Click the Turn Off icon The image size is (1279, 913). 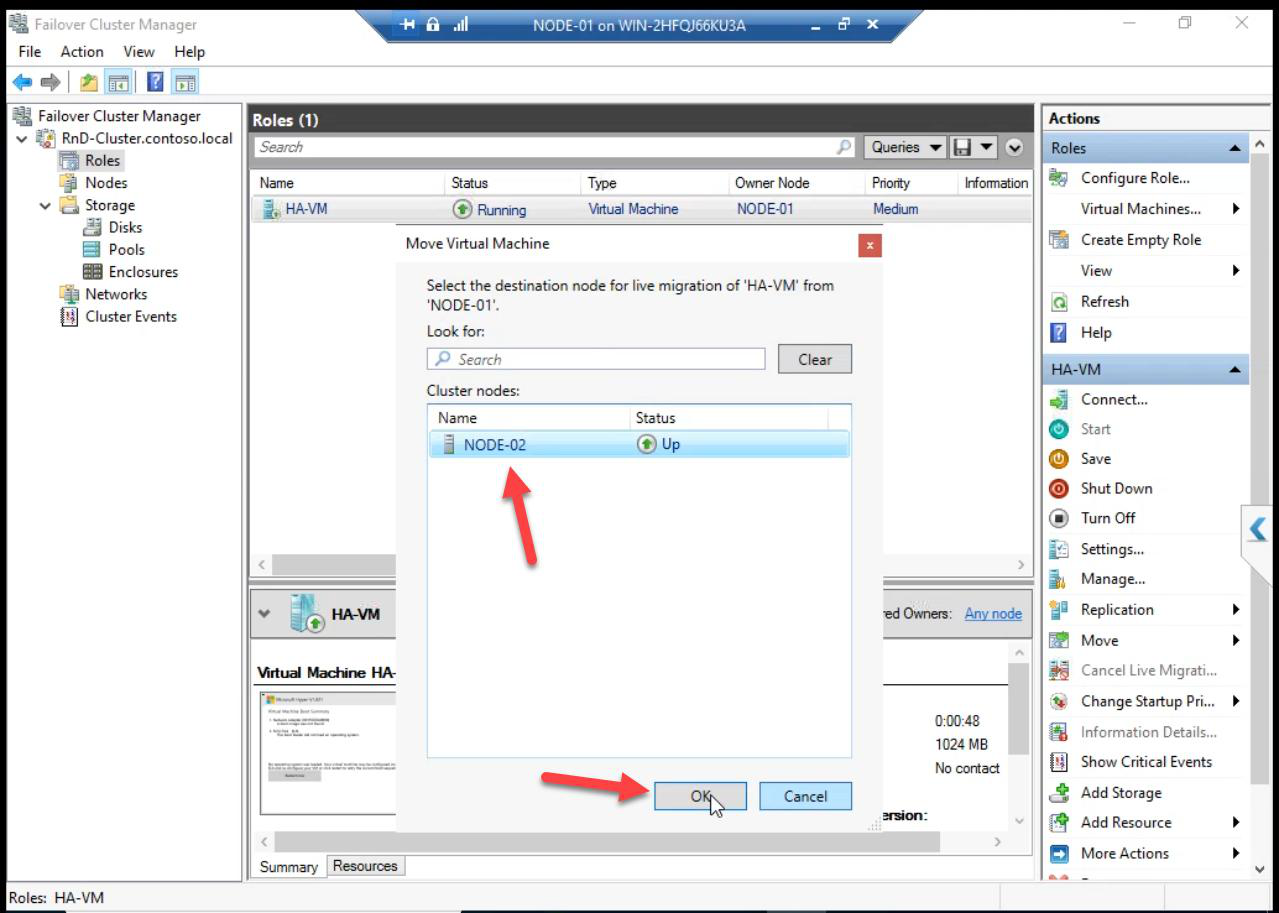tap(1059, 518)
